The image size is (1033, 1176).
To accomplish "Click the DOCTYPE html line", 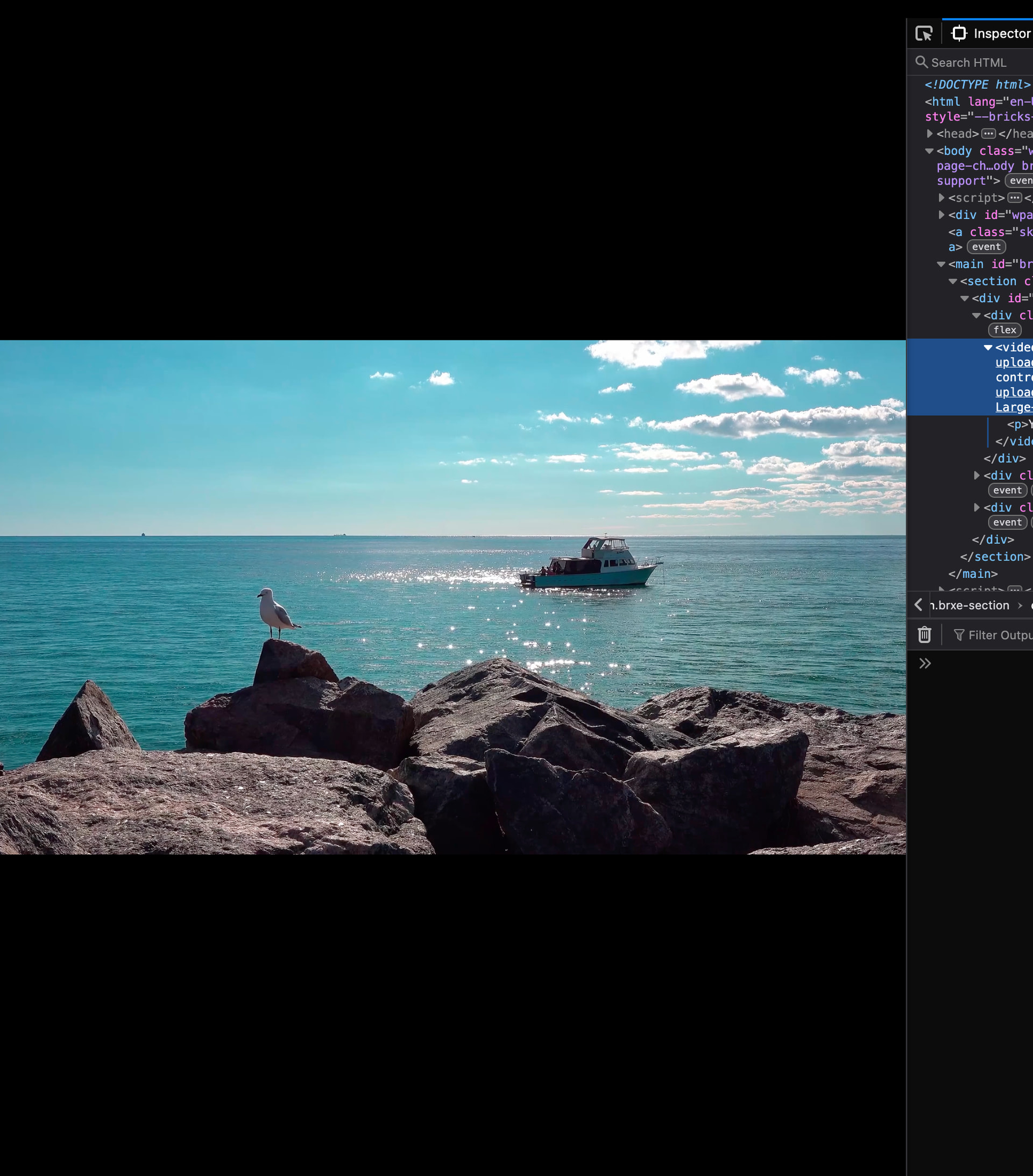I will 977,84.
